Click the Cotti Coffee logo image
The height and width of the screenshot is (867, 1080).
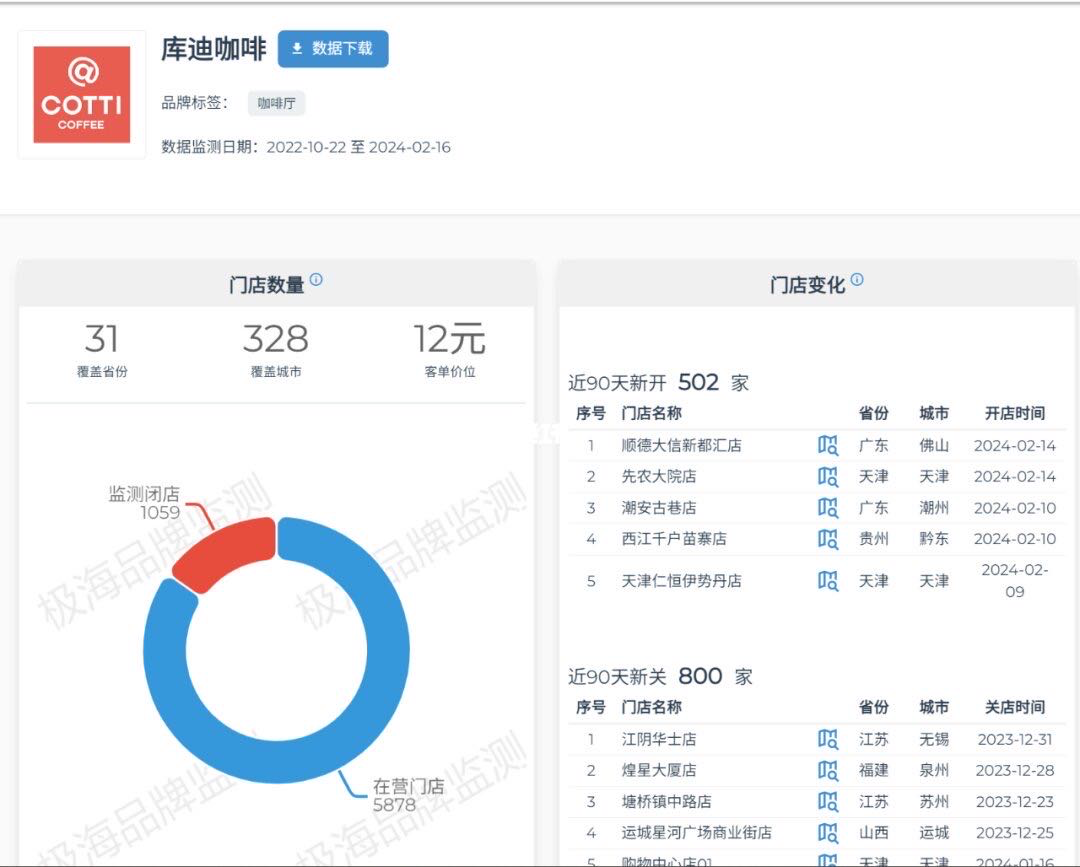tap(82, 94)
